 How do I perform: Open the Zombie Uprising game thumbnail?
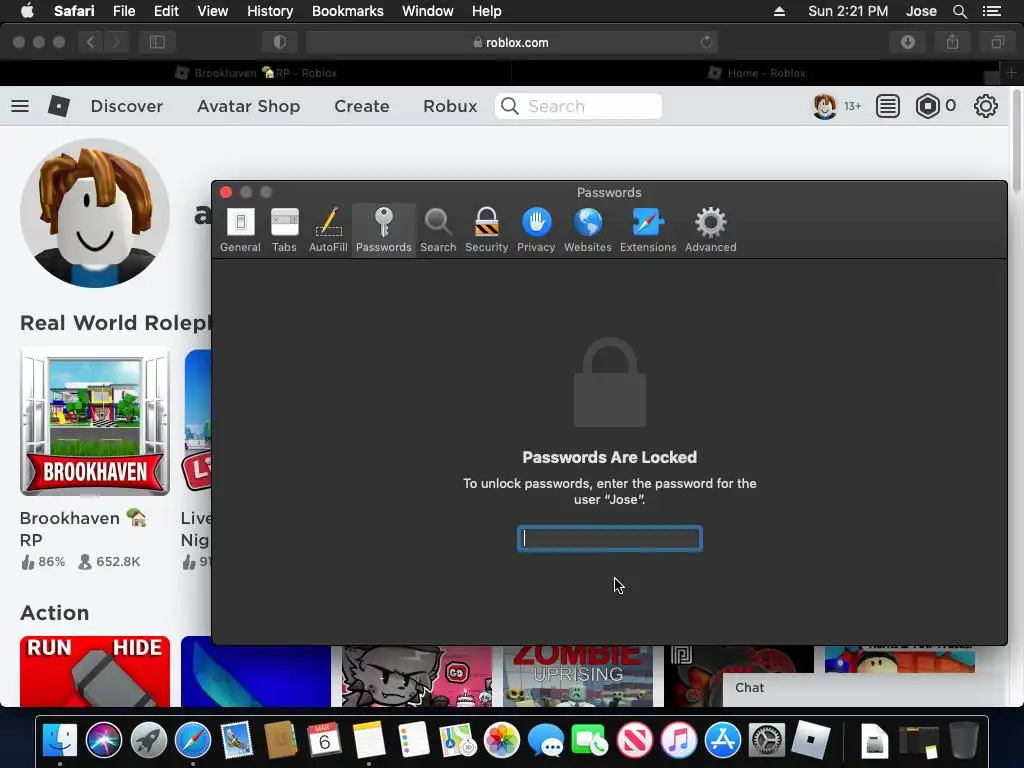pos(578,676)
